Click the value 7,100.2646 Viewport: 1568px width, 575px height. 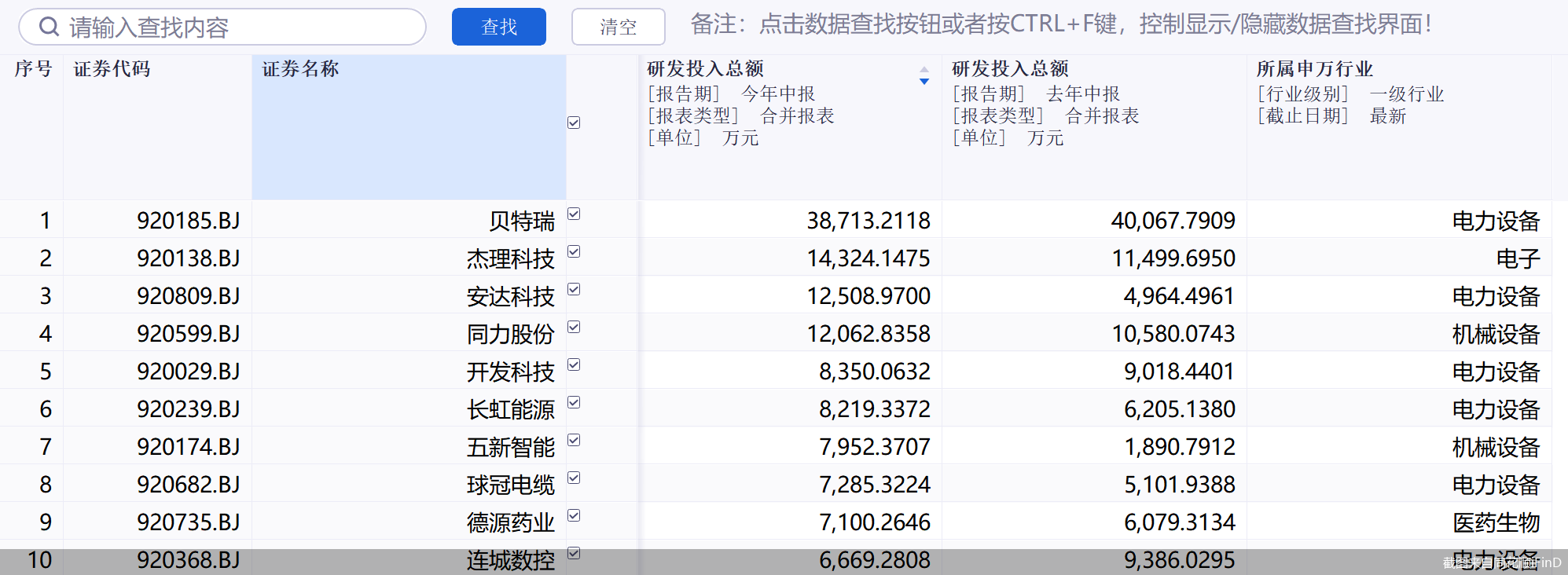pos(875,522)
